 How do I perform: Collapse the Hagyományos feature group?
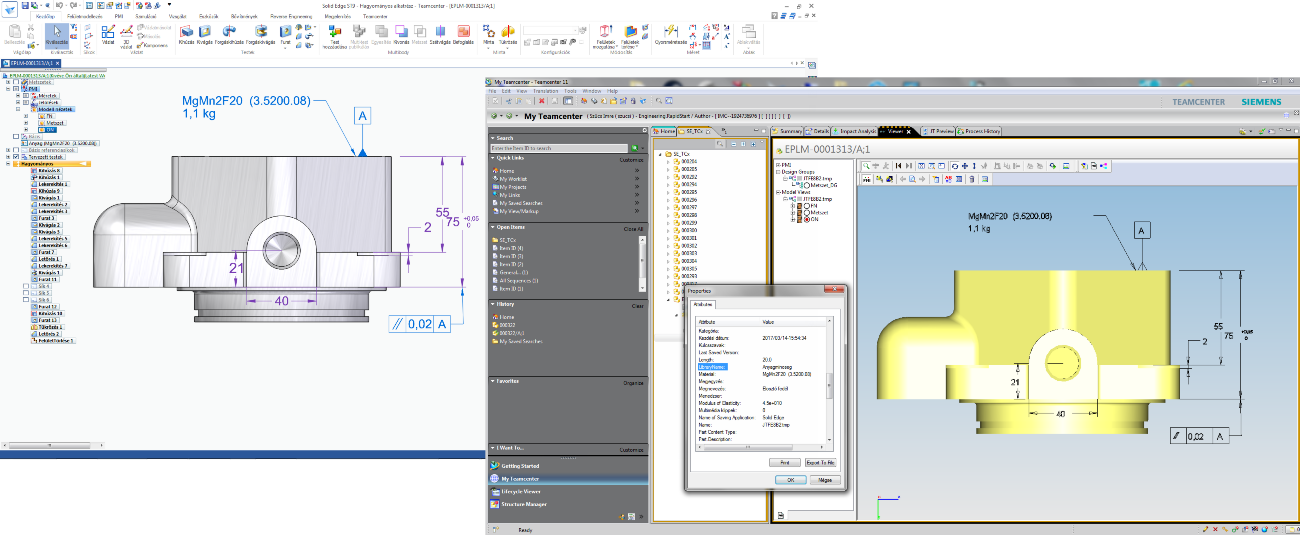(x=8, y=164)
